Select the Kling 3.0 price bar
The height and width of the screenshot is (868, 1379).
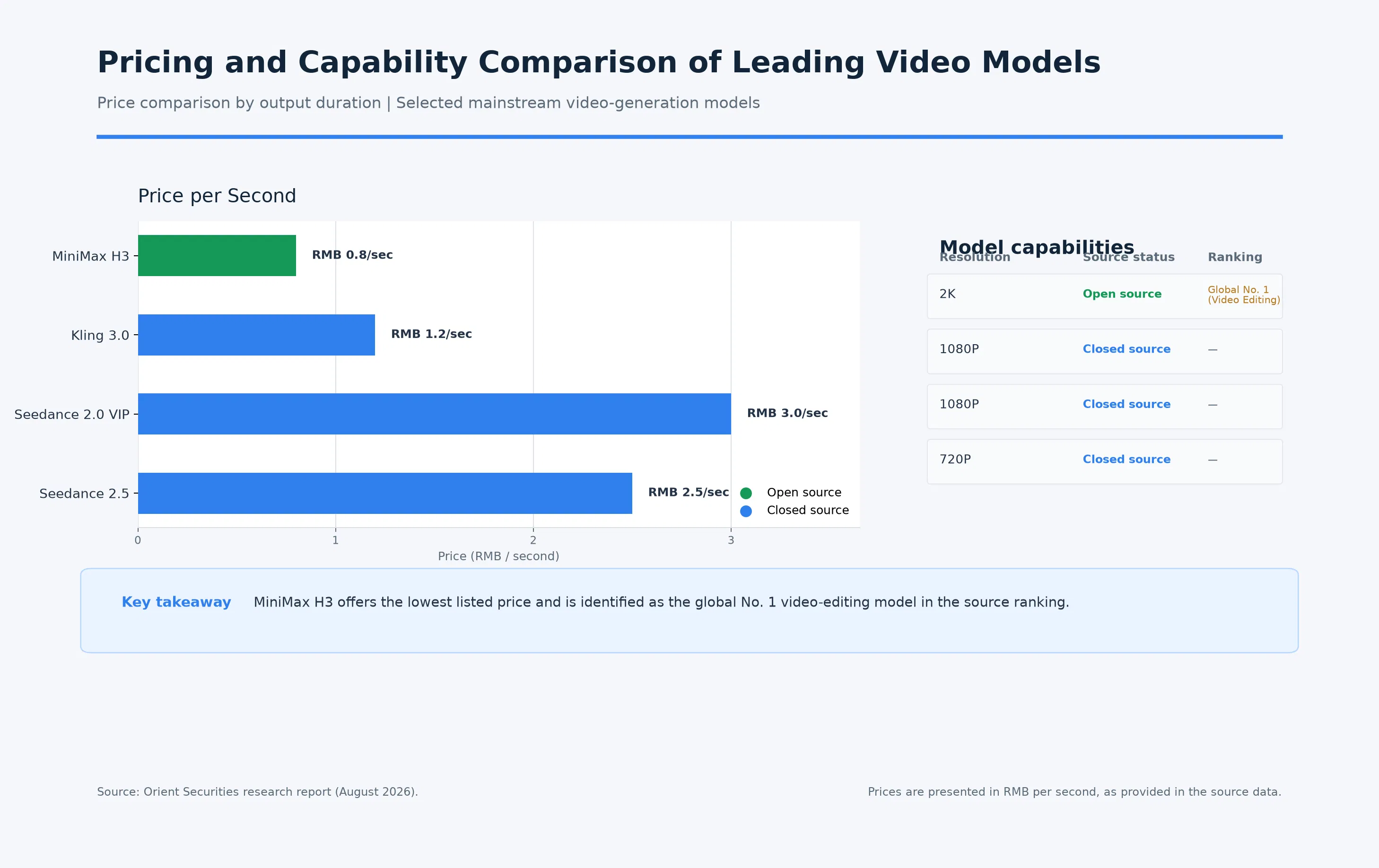pos(257,334)
